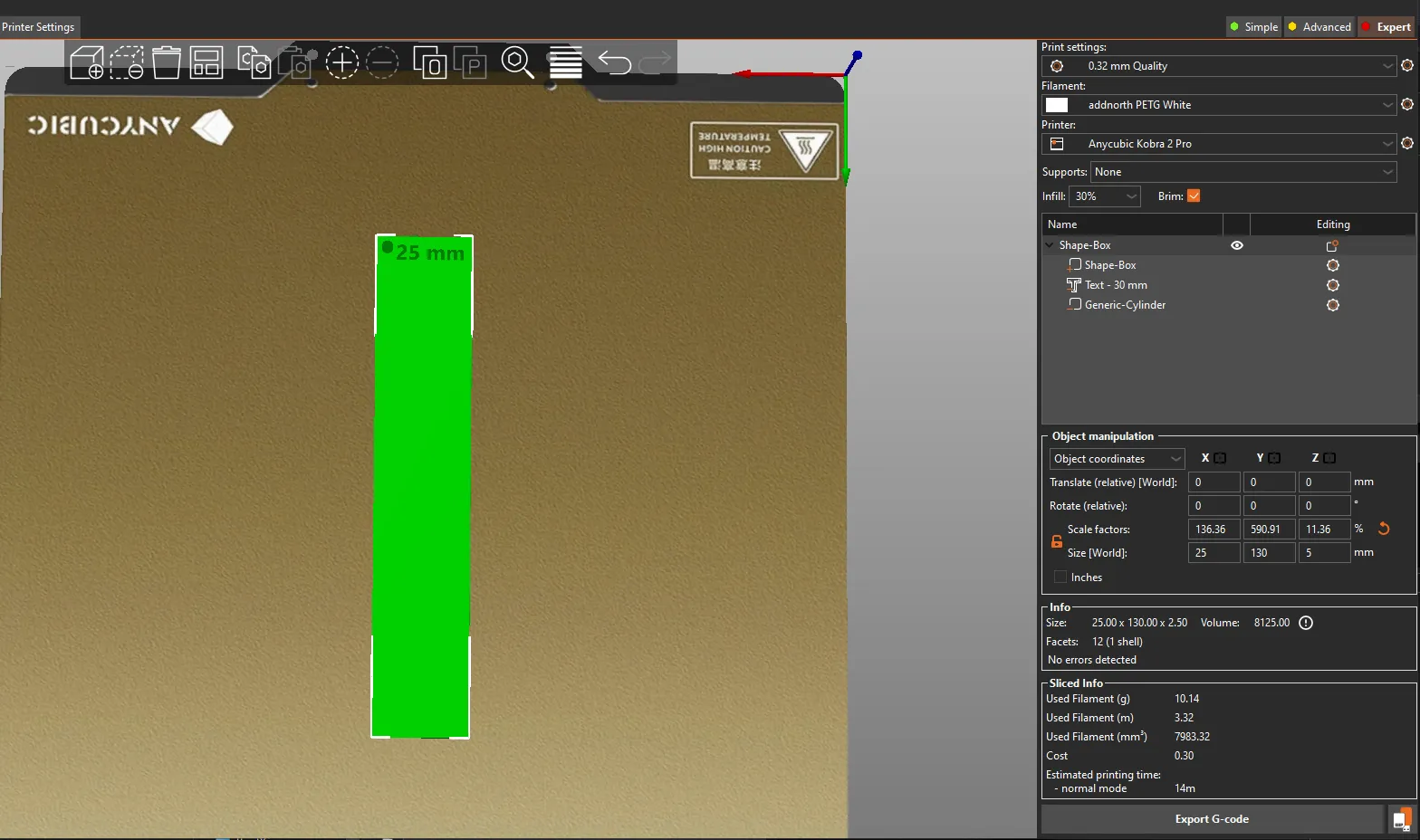Screen dimensions: 1420x840
Task: Click the white filament color swatch
Action: 1057,105
